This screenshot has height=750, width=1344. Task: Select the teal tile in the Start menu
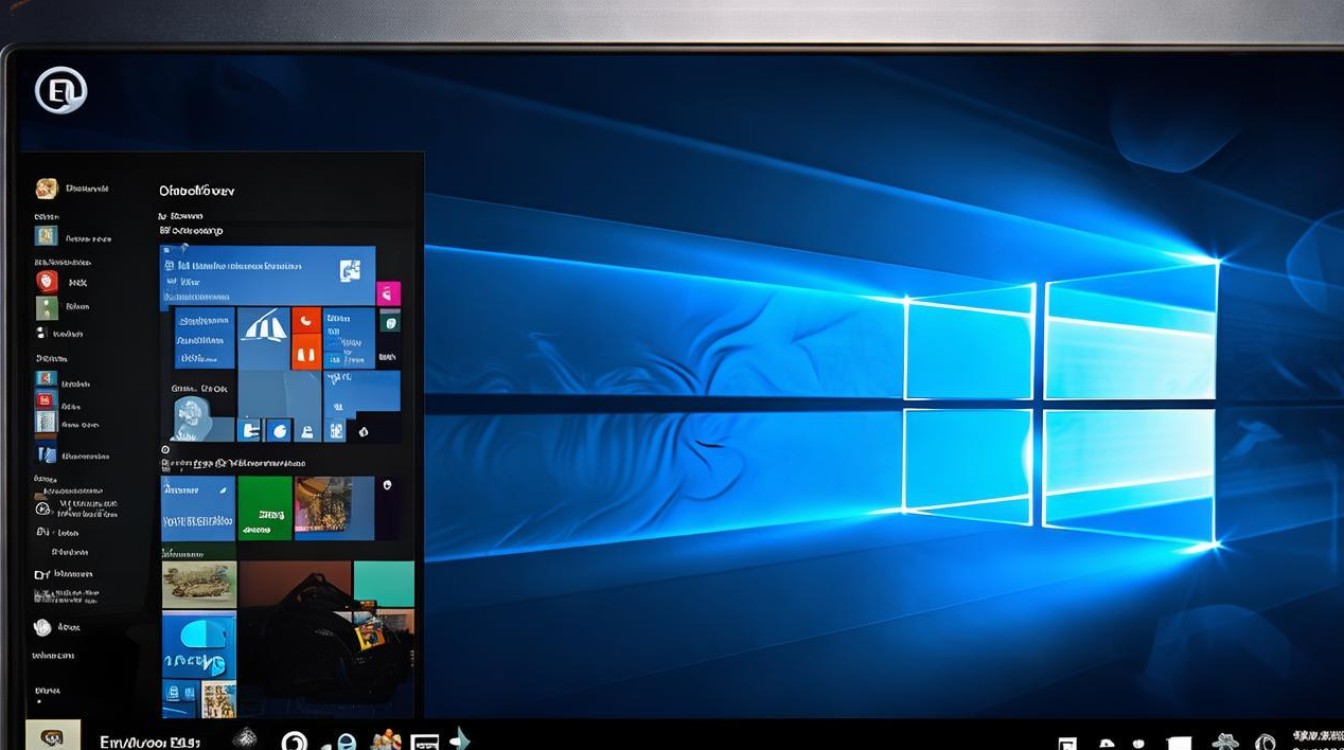[x=384, y=584]
